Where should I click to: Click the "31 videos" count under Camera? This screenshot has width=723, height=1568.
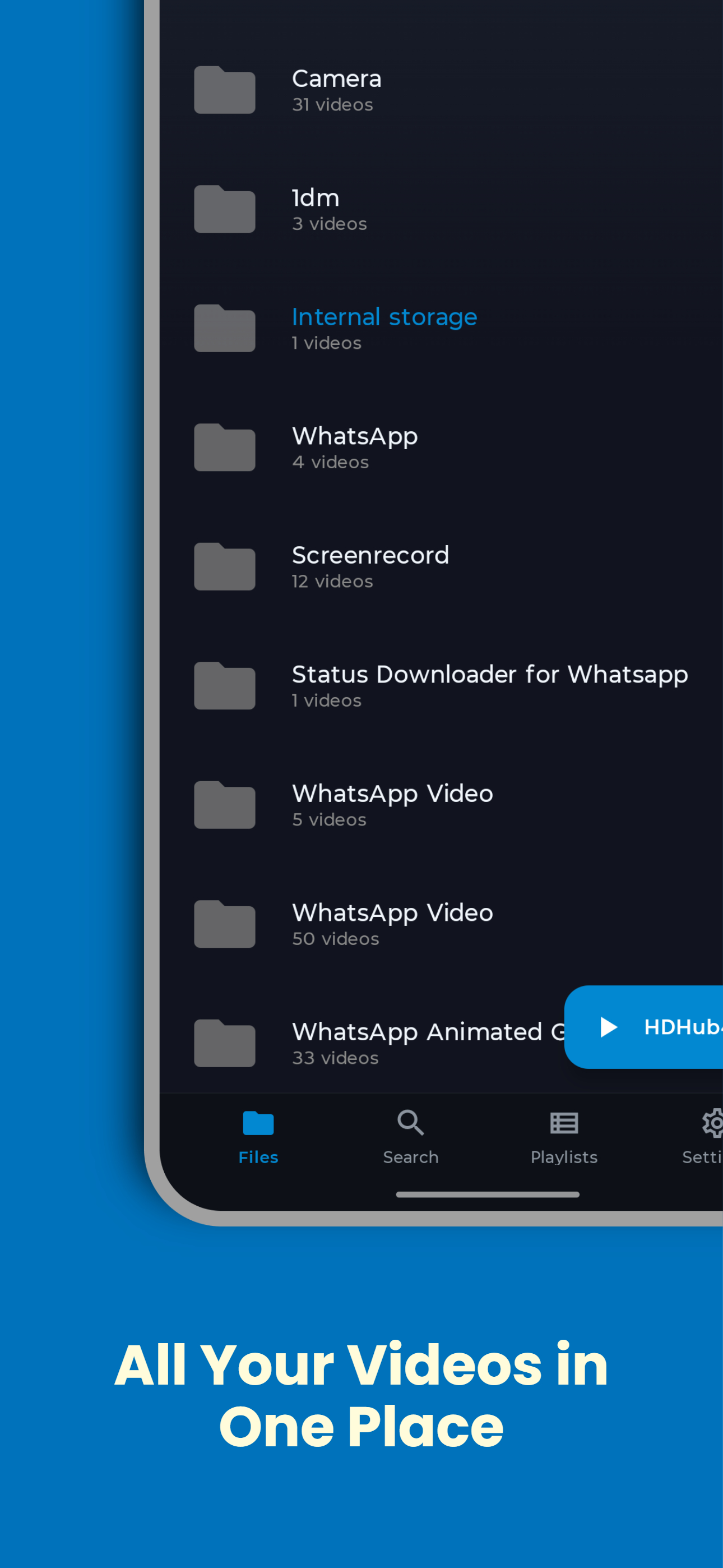pyautogui.click(x=333, y=105)
